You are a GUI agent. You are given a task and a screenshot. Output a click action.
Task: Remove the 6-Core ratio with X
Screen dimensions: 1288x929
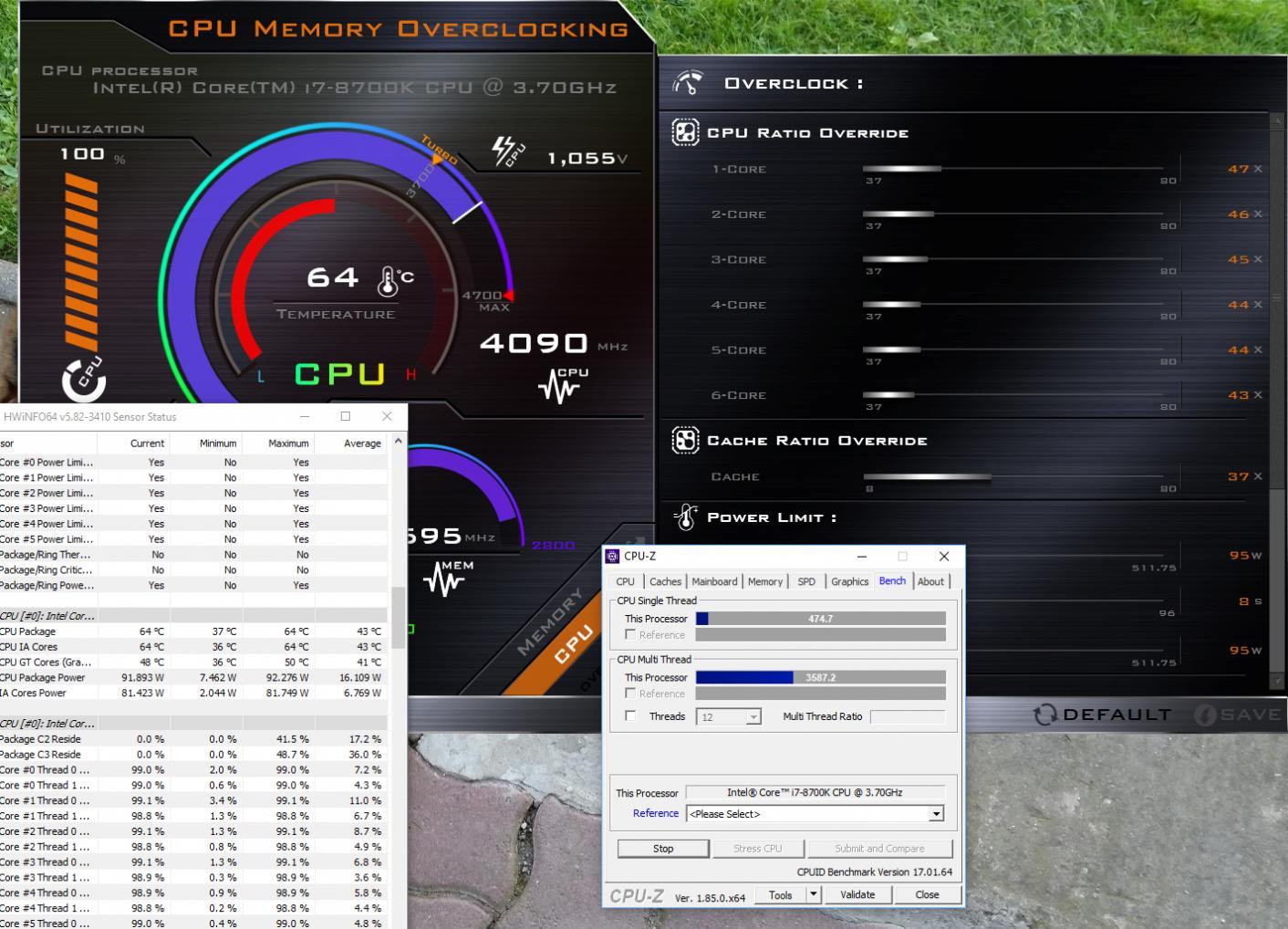[x=1258, y=395]
